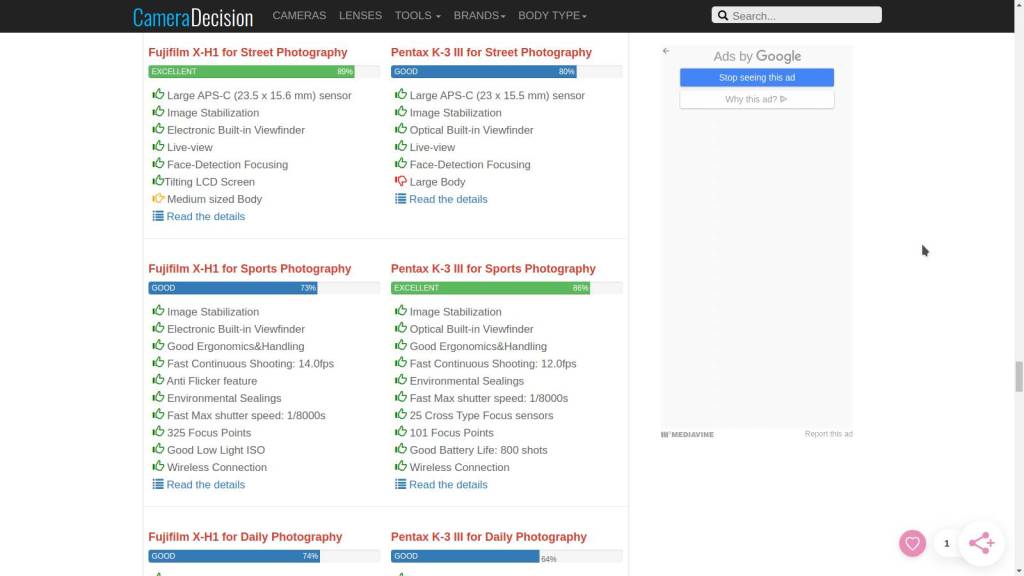
Task: Click the pink heart favorite button
Action: [912, 543]
